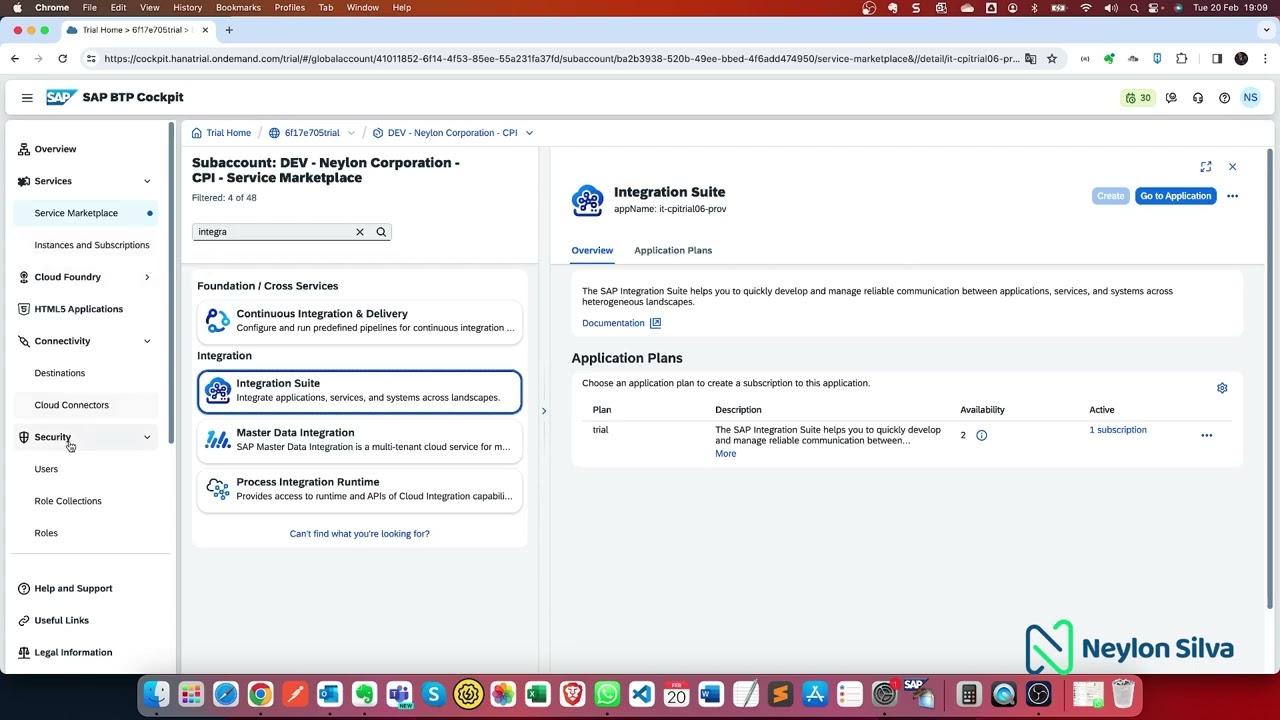Open the hamburger navigation menu
This screenshot has width=1280, height=720.
tap(27, 98)
